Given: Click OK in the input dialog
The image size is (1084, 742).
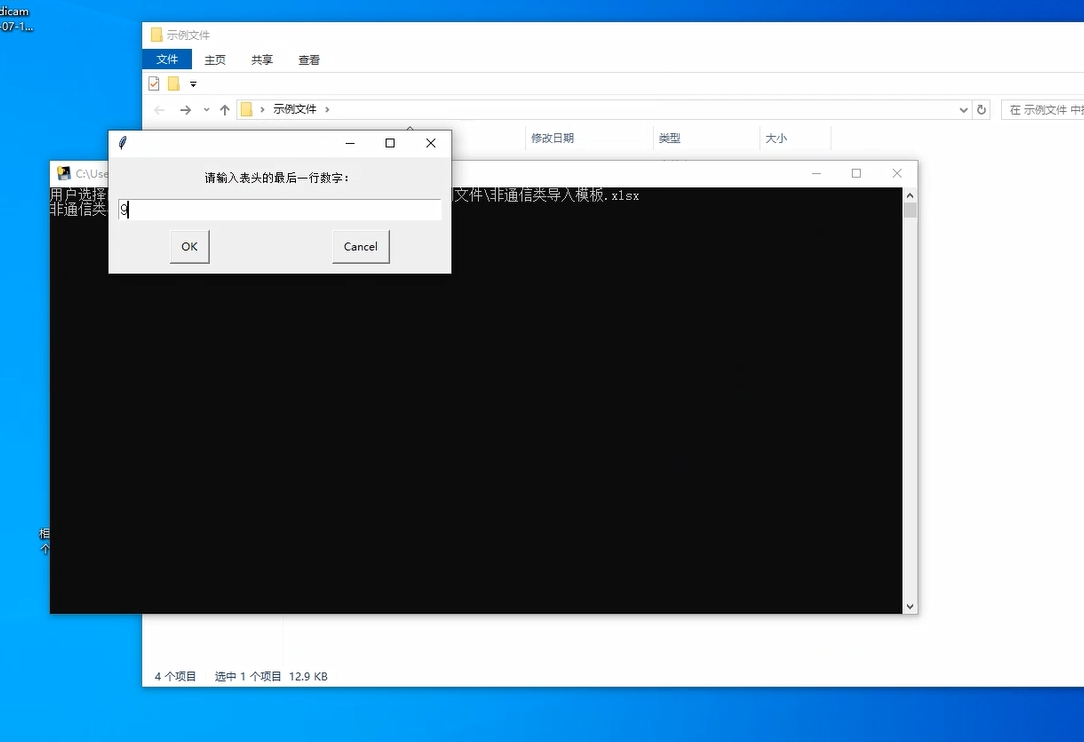Looking at the screenshot, I should click(189, 247).
